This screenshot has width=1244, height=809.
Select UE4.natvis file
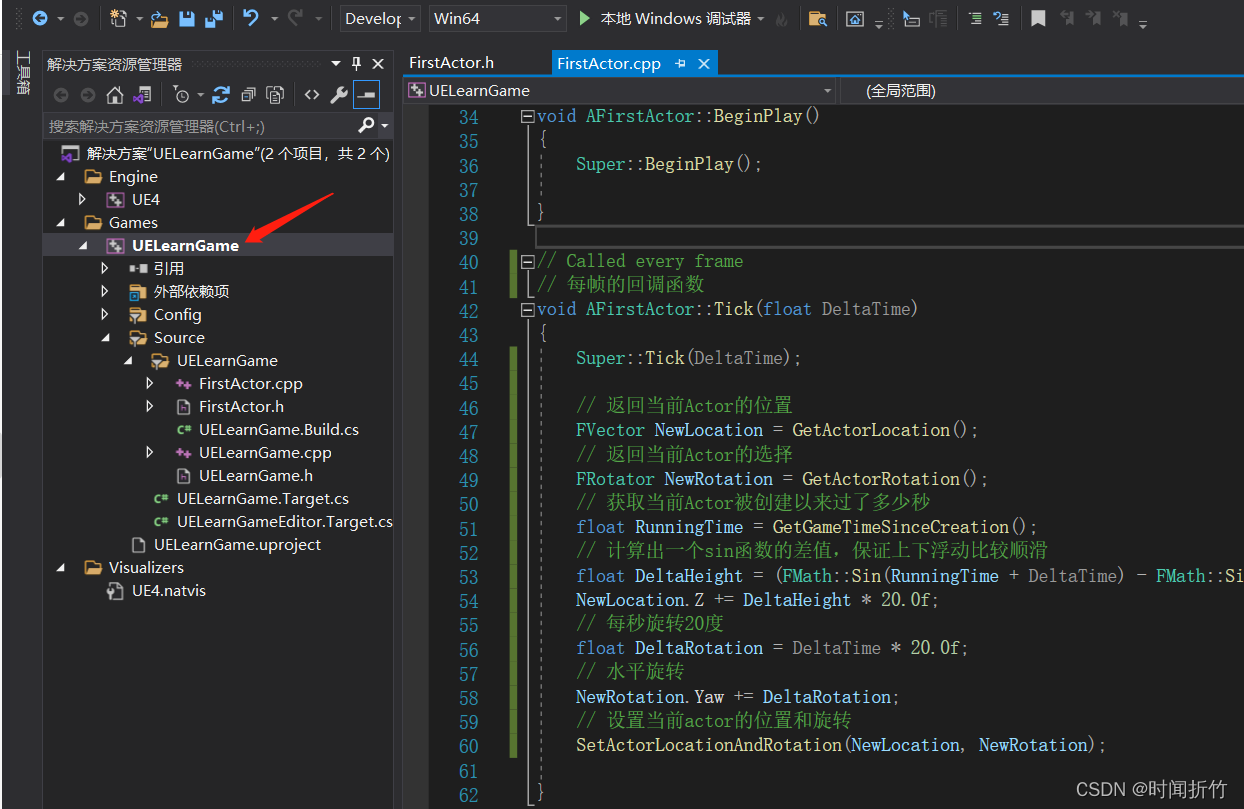tap(169, 590)
